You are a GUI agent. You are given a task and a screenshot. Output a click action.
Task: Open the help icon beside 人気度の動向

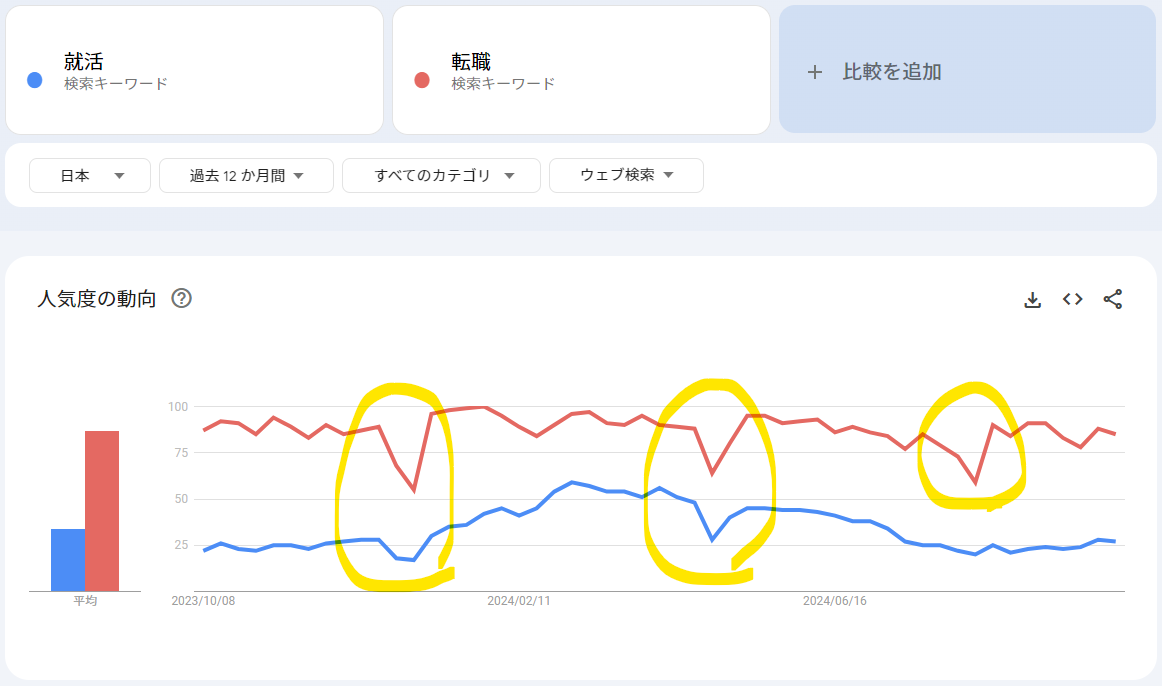point(182,299)
